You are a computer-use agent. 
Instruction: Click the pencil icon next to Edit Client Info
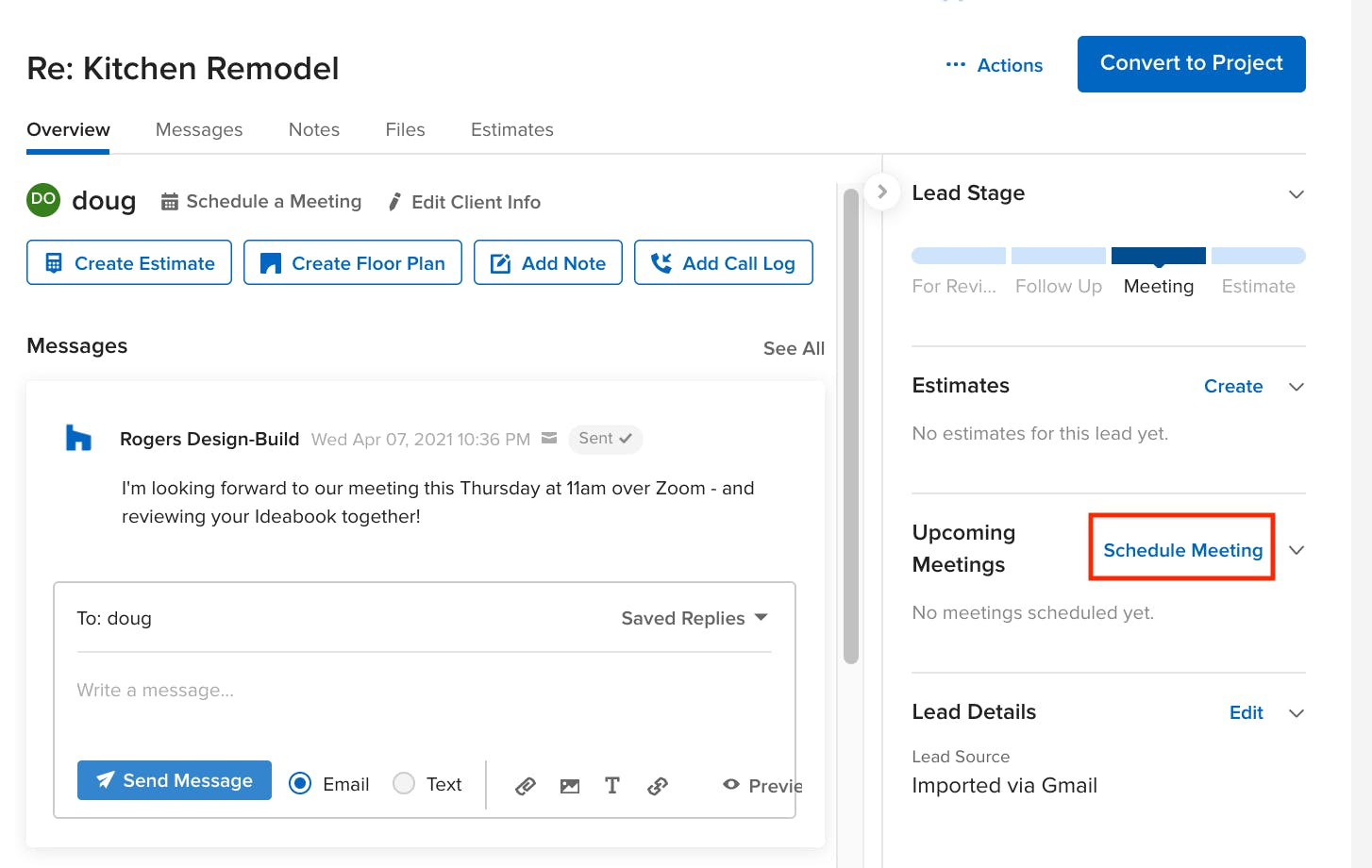(393, 201)
